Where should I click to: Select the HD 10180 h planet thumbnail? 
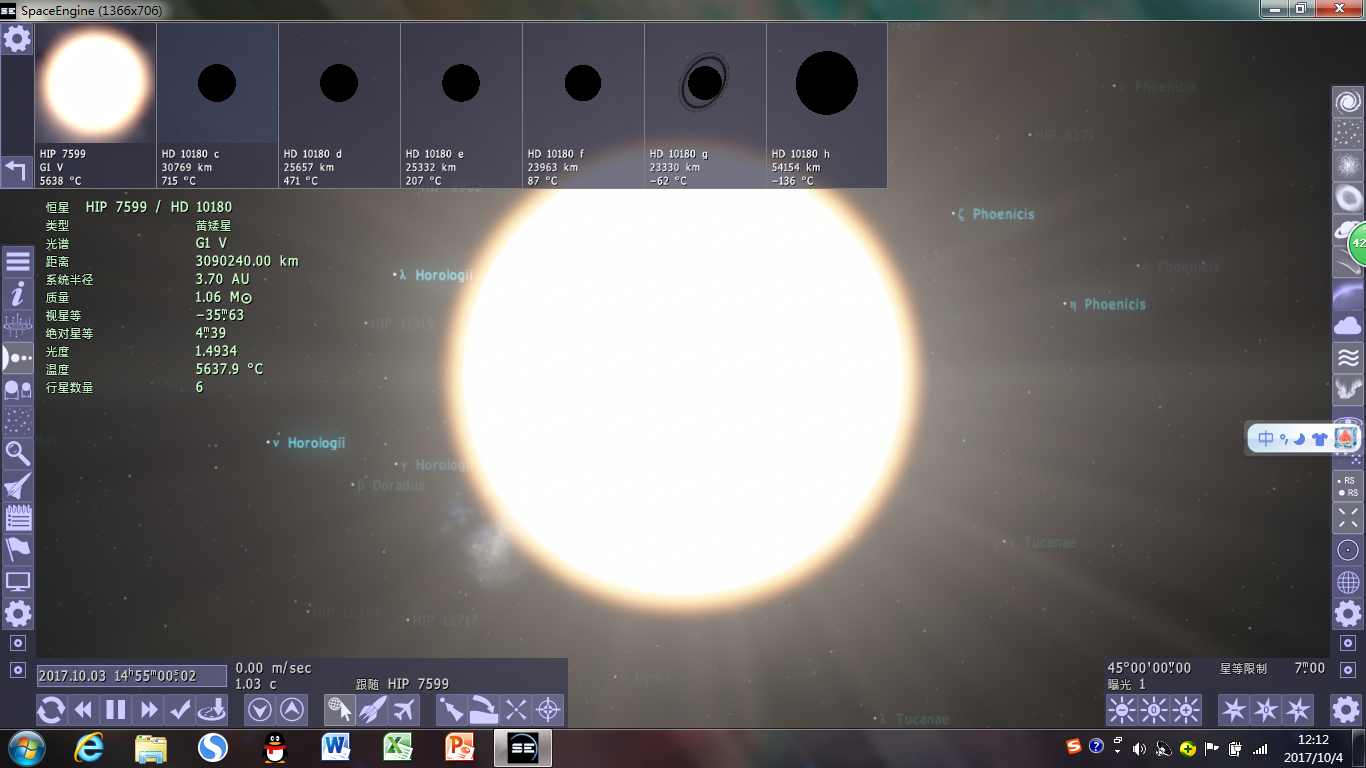(827, 105)
